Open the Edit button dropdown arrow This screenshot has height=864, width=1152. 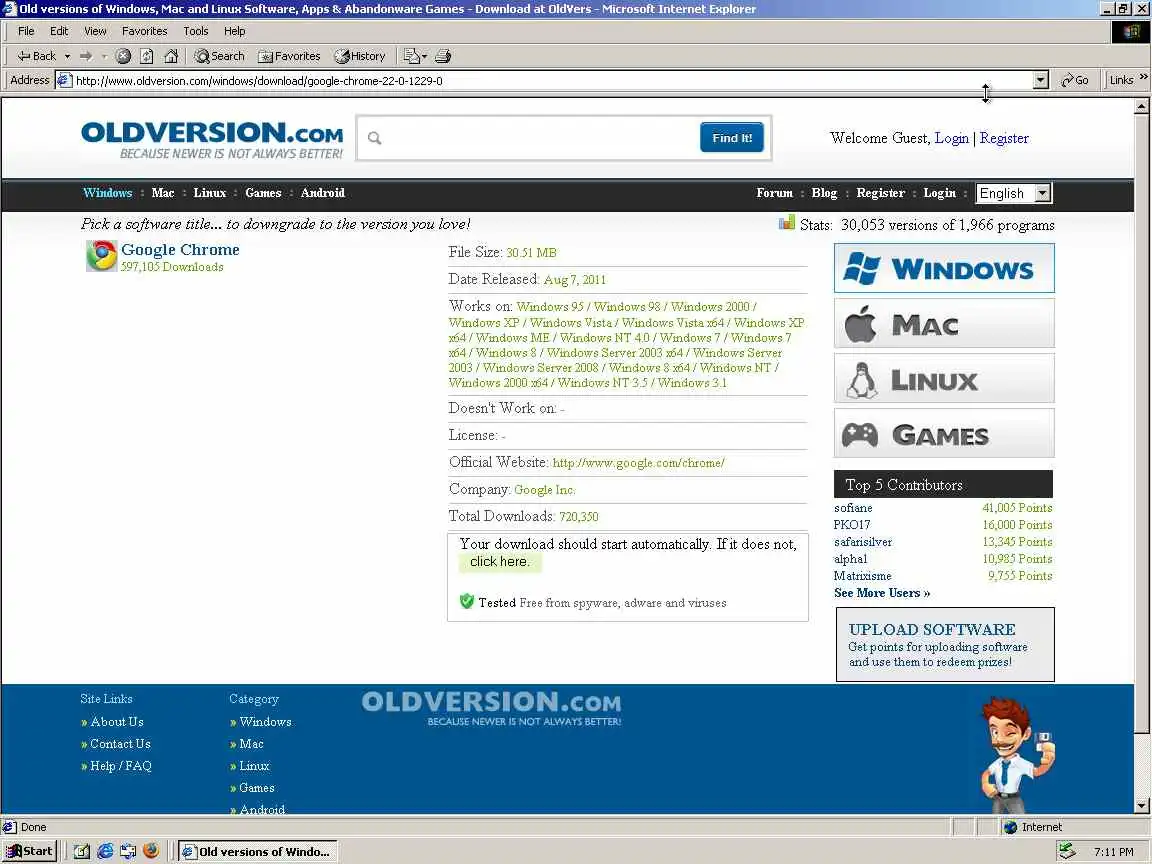(425, 56)
